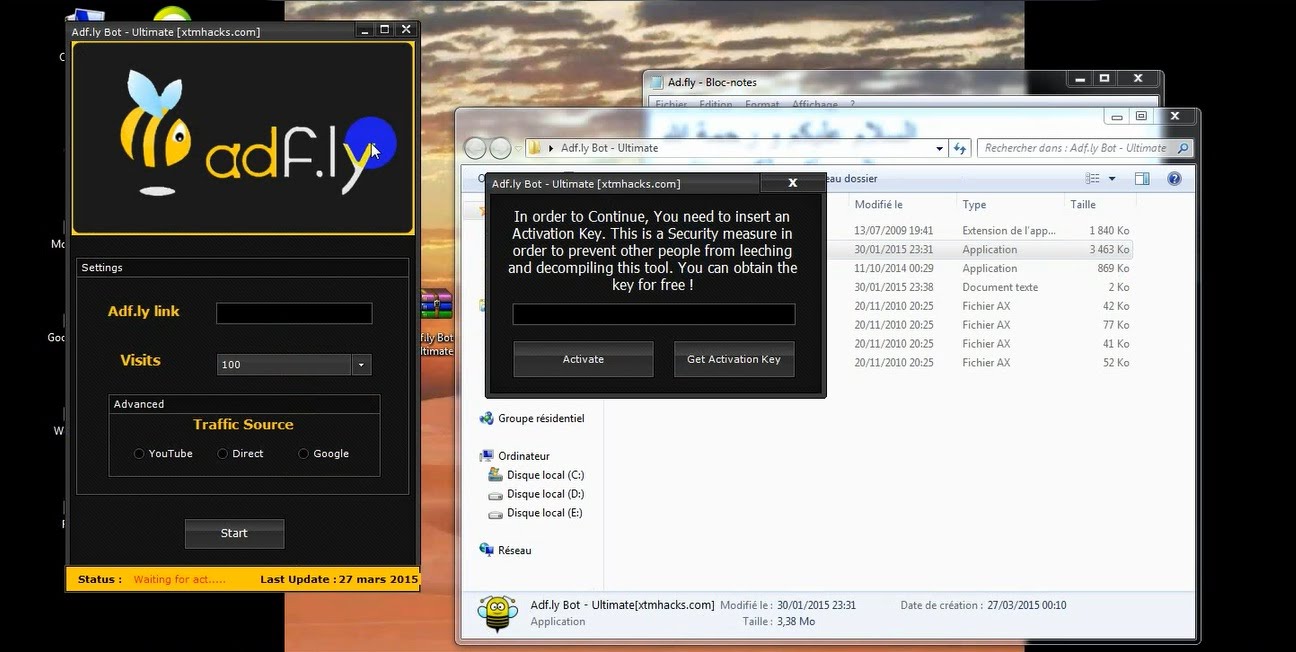Click the Groupe résidentiel icon
Viewport: 1296px width, 652px height.
click(487, 419)
